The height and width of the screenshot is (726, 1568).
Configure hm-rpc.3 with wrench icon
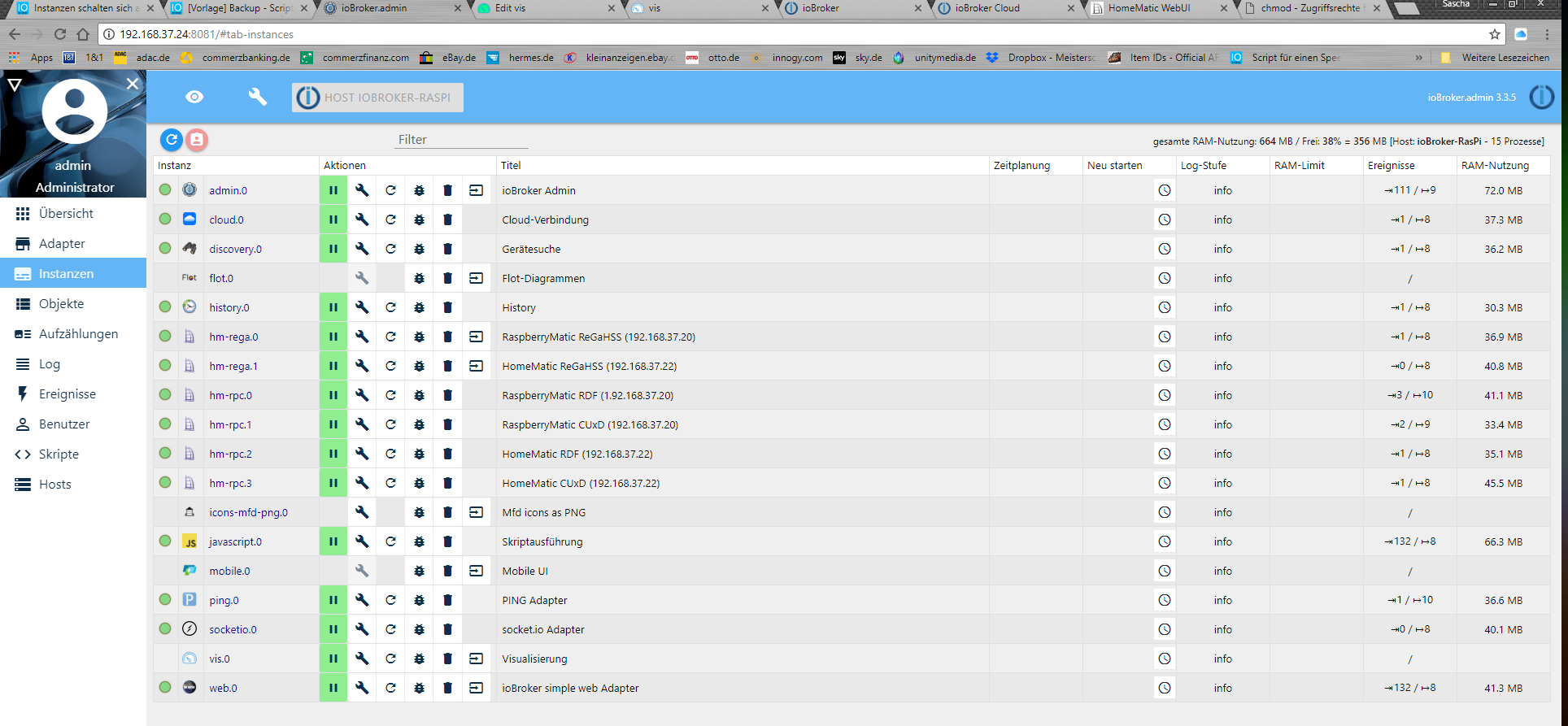362,483
